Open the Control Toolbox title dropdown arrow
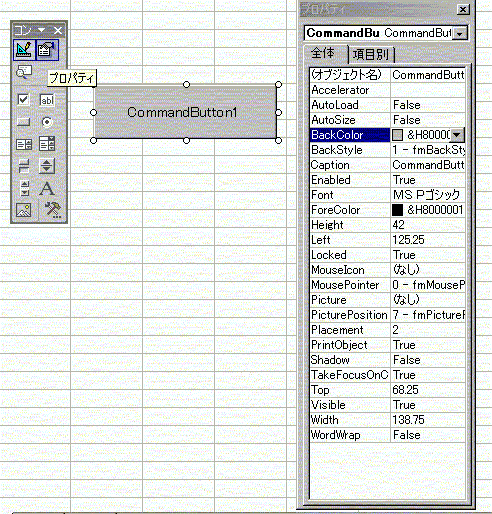 coord(41,31)
